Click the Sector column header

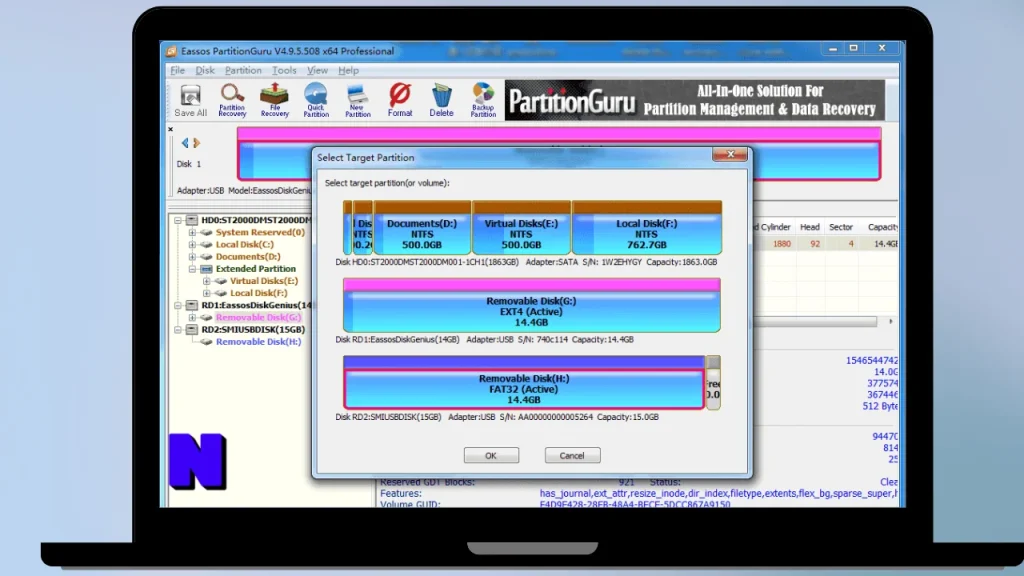coord(840,227)
